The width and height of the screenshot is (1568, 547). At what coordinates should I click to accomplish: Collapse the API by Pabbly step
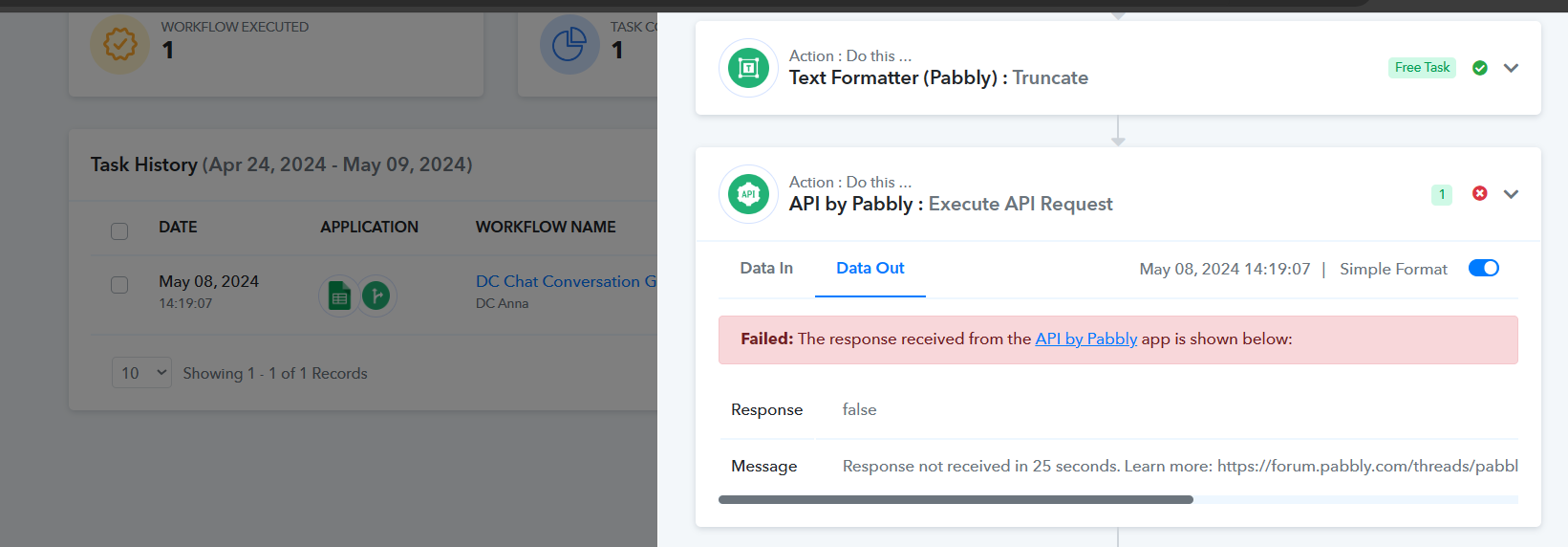click(1511, 194)
